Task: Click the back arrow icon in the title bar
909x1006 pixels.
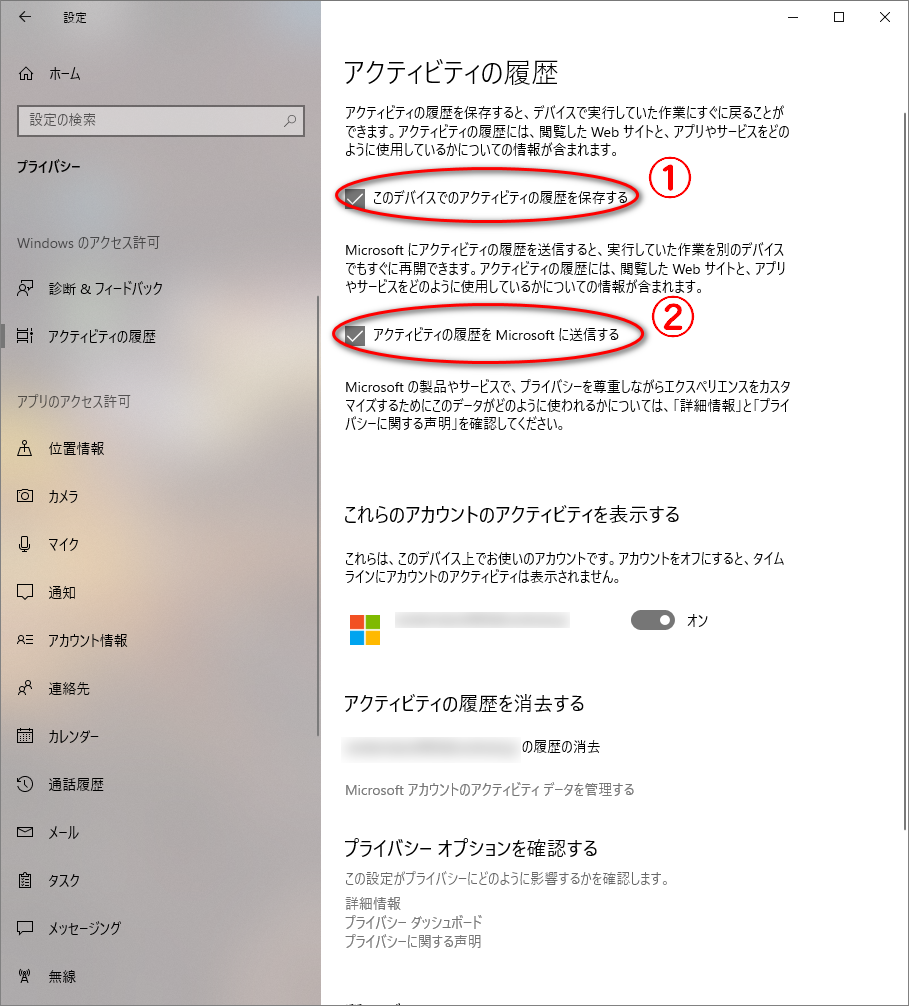Action: tap(25, 17)
